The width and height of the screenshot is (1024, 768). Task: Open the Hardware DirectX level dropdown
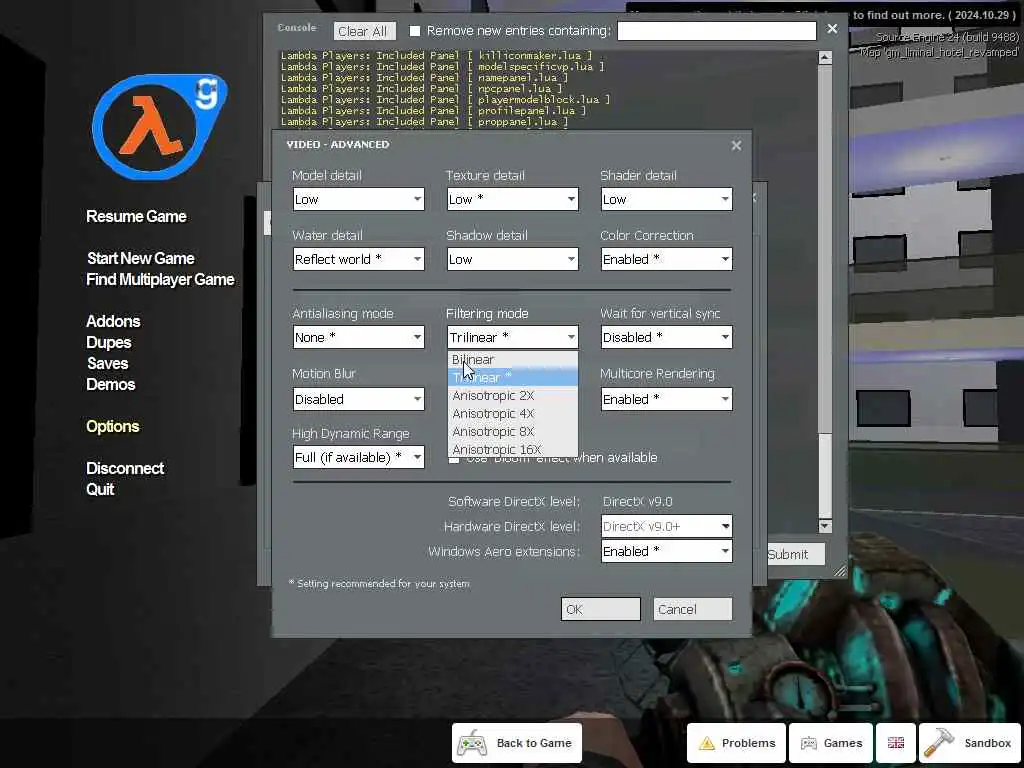tap(666, 526)
